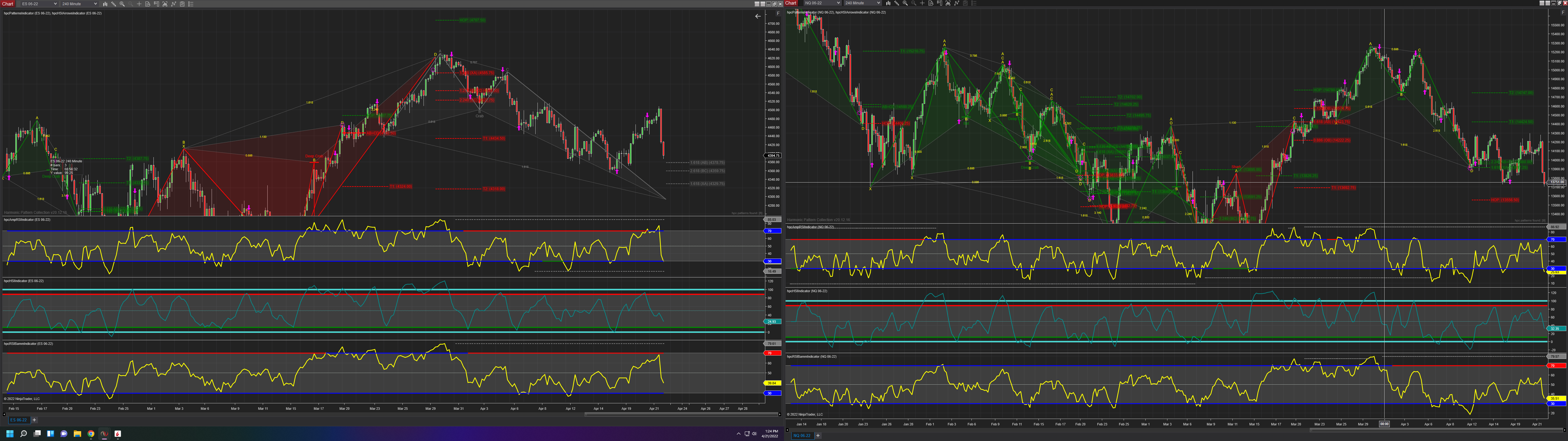Expand the NQ 06-22 instrument dropdown

pos(822,3)
